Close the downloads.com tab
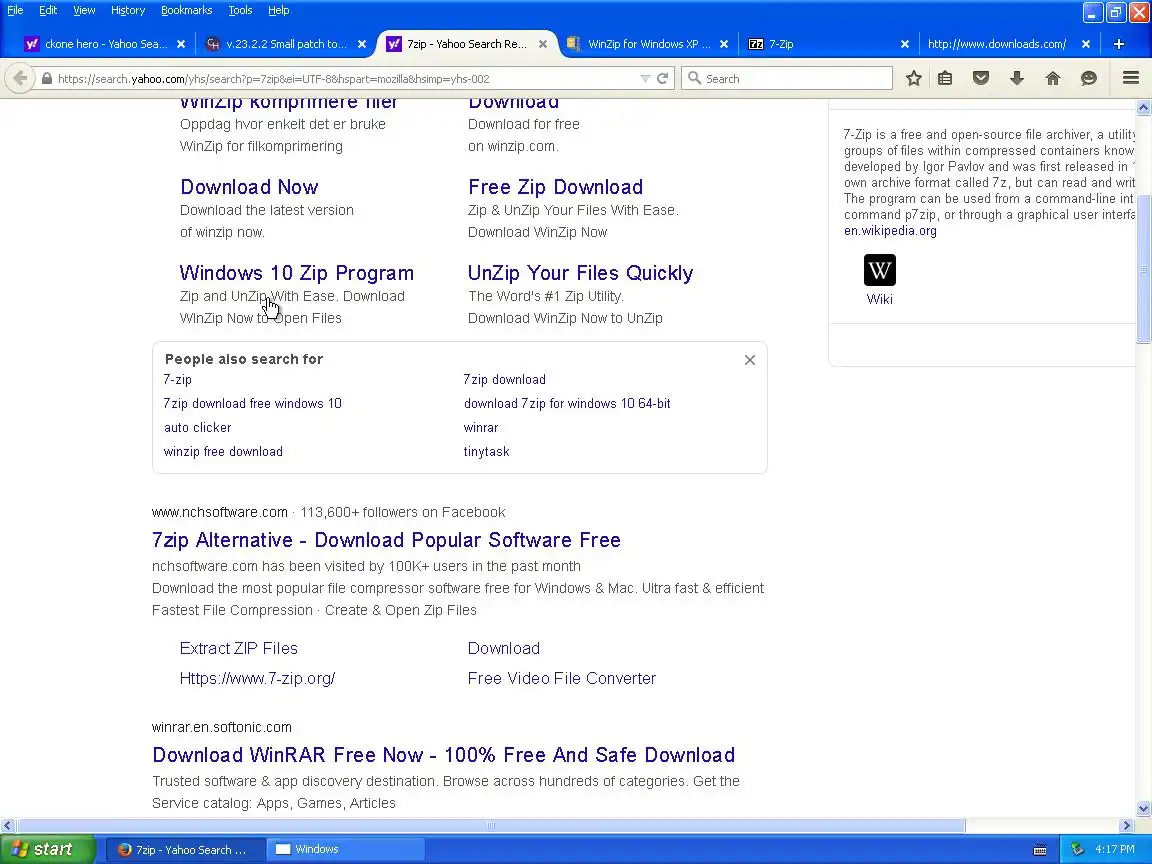This screenshot has width=1152, height=864. tap(1086, 44)
